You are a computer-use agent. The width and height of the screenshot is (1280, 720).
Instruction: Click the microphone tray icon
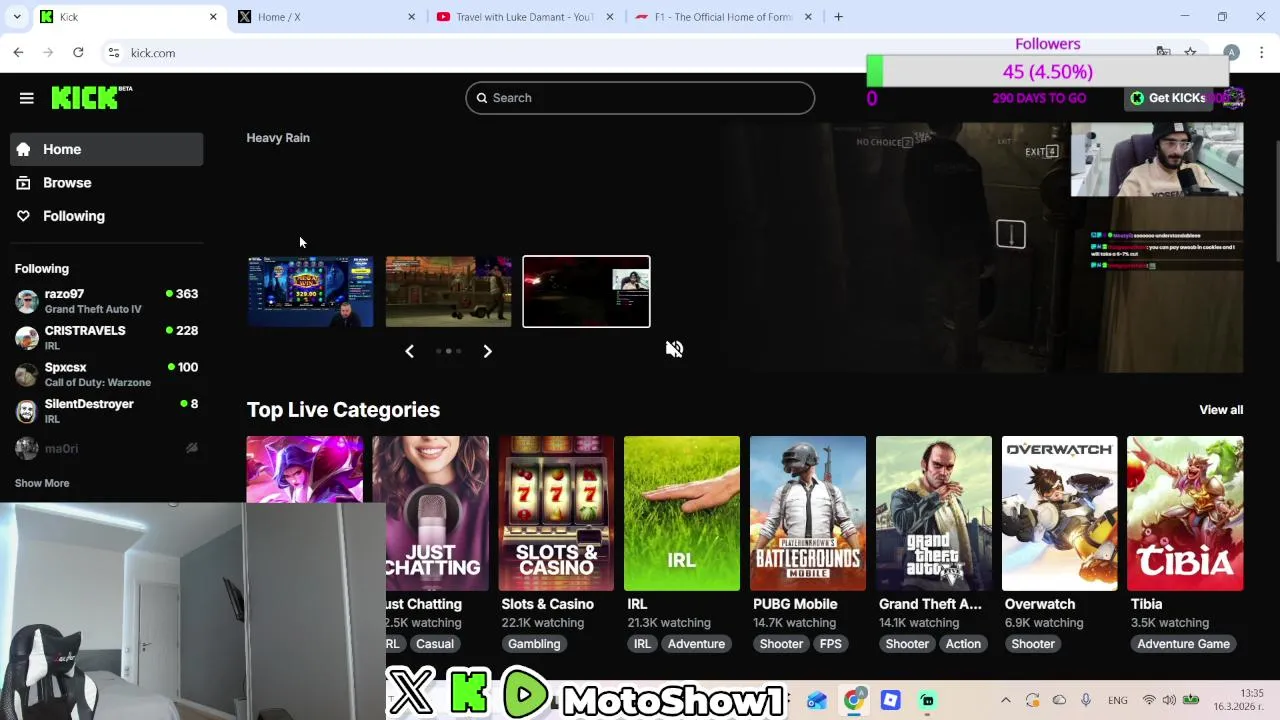(x=1086, y=700)
